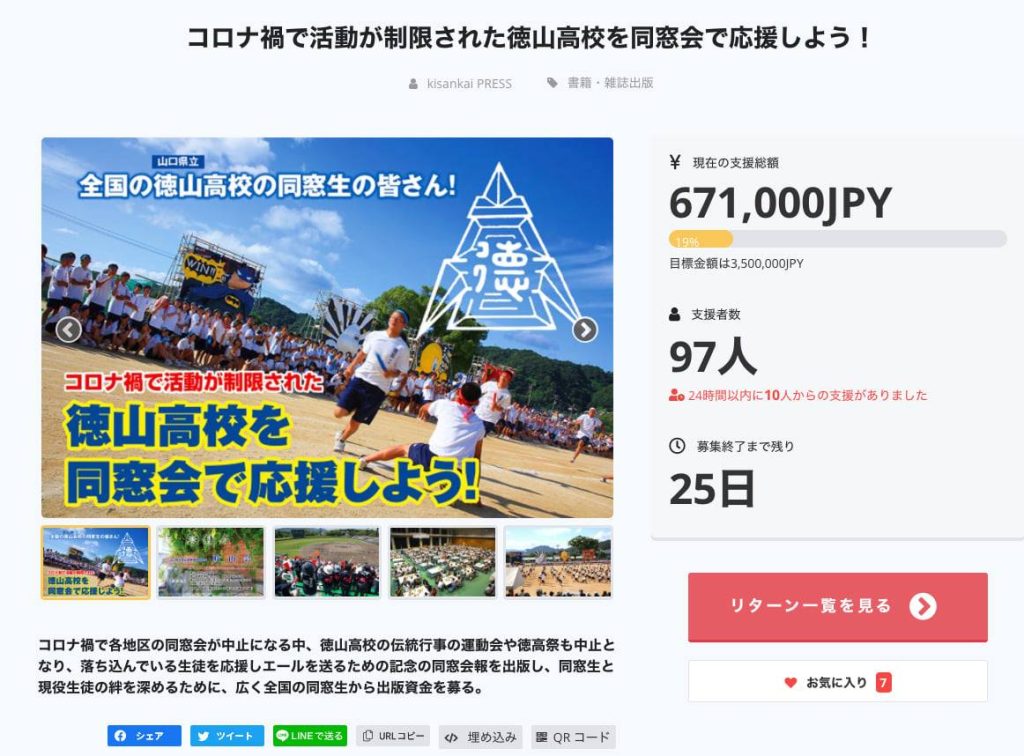Select fifth thumbnail of schoolyard gathering
Image resolution: width=1024 pixels, height=756 pixels.
click(558, 562)
